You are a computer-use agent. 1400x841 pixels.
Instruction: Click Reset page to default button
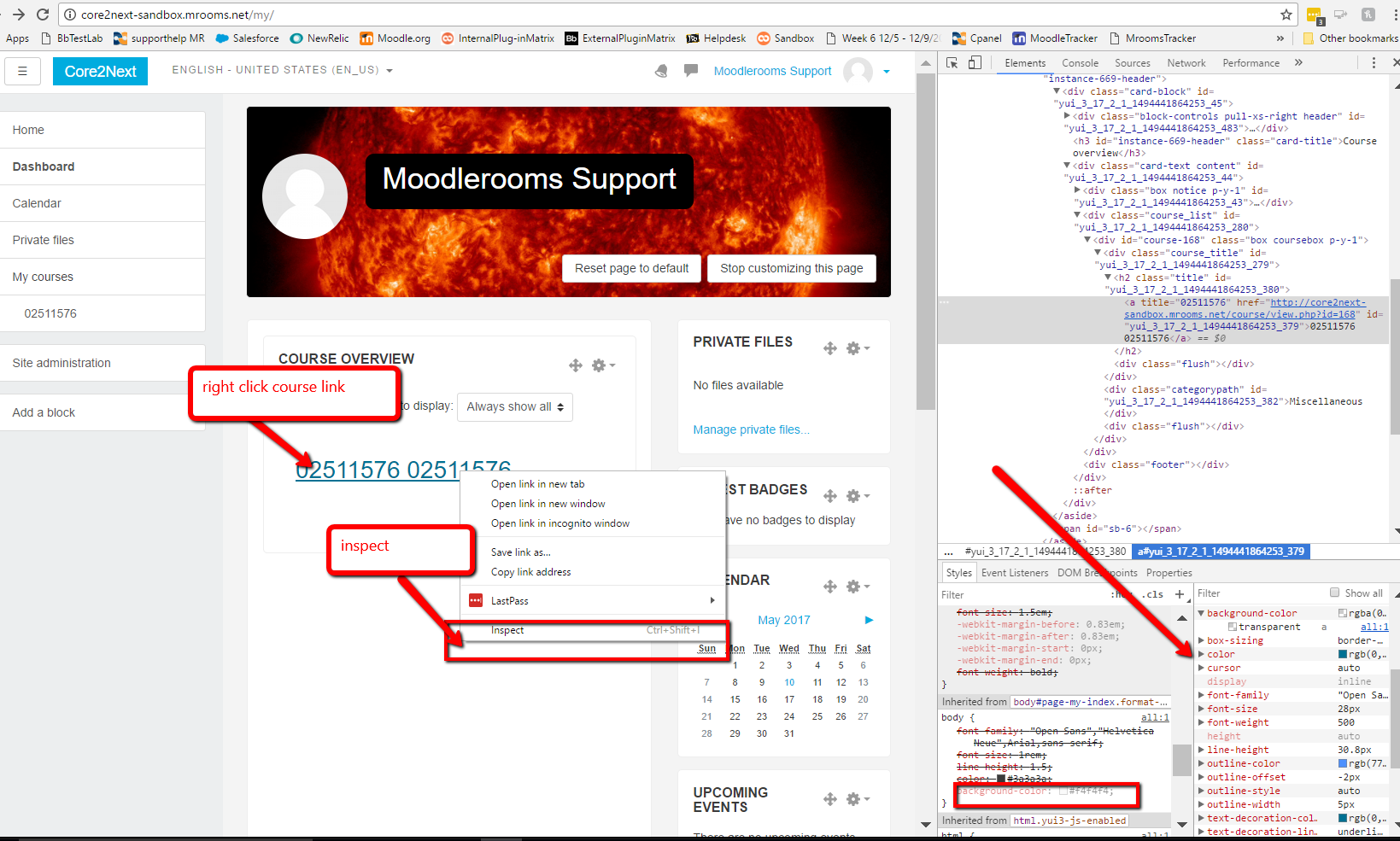pos(632,268)
